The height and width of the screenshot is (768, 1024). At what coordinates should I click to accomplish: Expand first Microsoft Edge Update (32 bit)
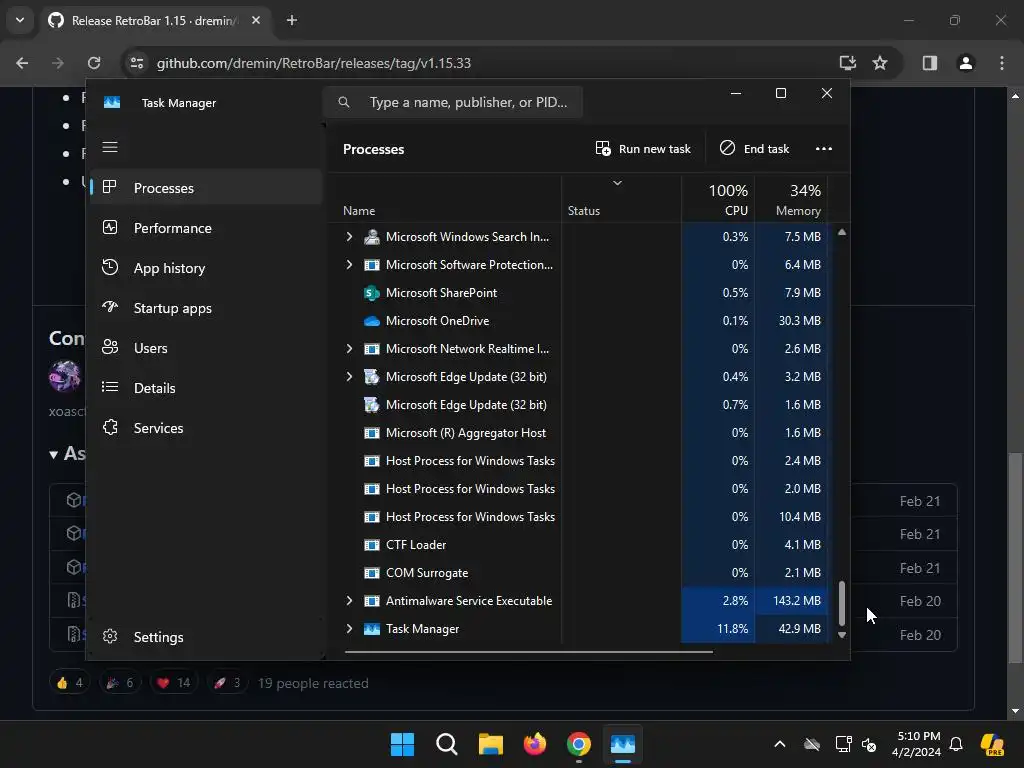click(349, 377)
